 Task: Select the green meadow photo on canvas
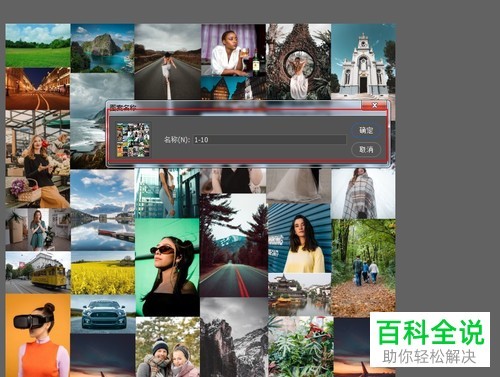[38, 45]
